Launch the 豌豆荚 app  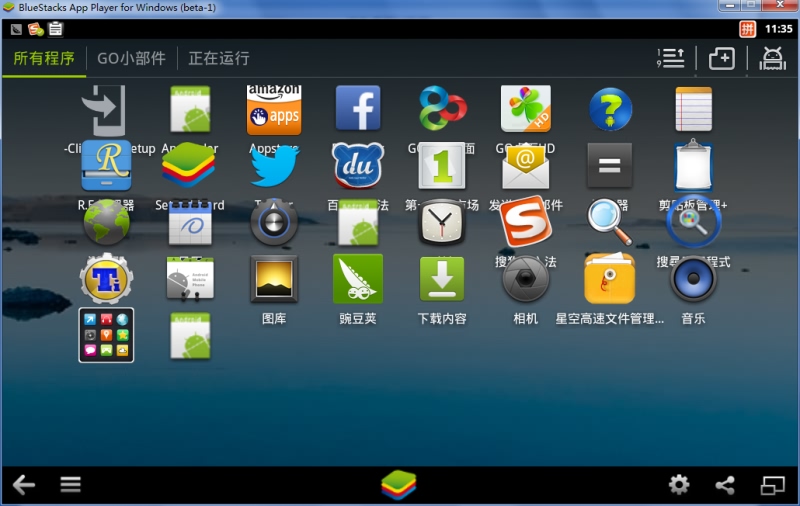pos(358,279)
